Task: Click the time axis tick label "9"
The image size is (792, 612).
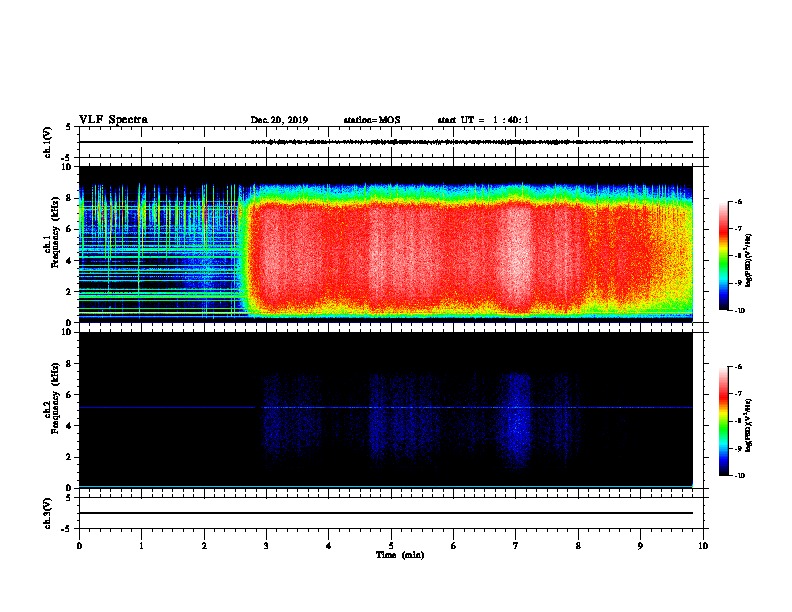Action: (x=640, y=546)
